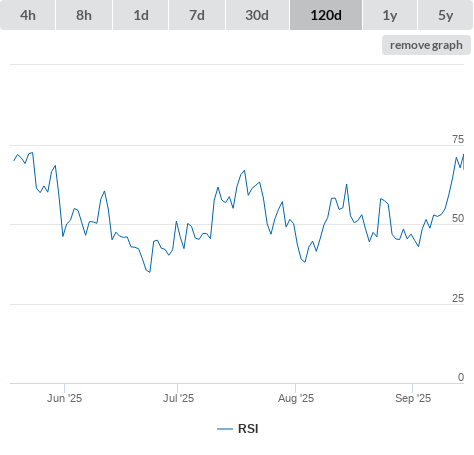The width and height of the screenshot is (474, 455).
Task: Click the Jul '25 axis label
Action: click(x=178, y=398)
